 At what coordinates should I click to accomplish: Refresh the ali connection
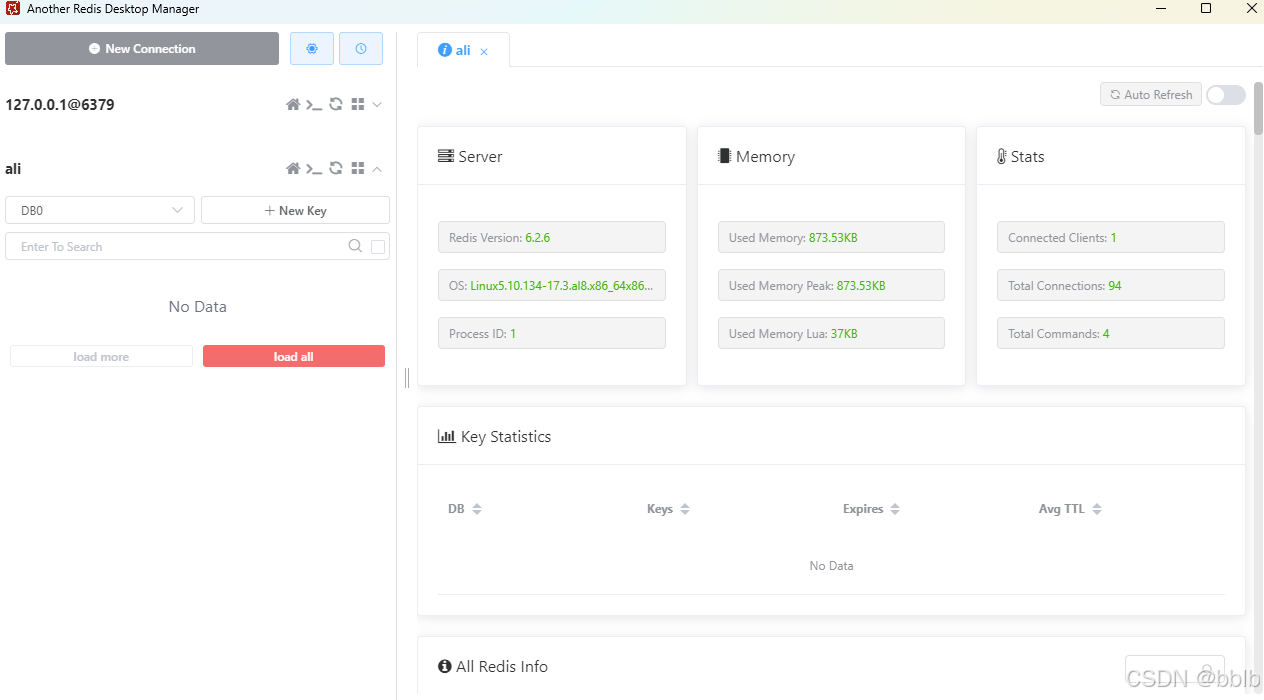click(x=336, y=168)
